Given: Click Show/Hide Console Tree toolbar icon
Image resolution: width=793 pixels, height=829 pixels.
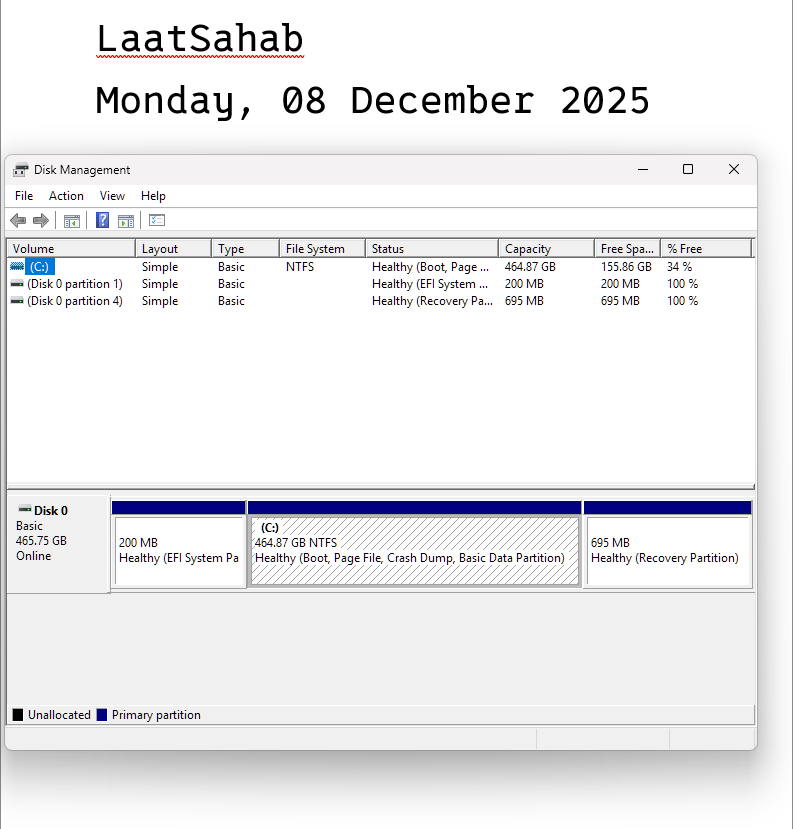Looking at the screenshot, I should 72,220.
